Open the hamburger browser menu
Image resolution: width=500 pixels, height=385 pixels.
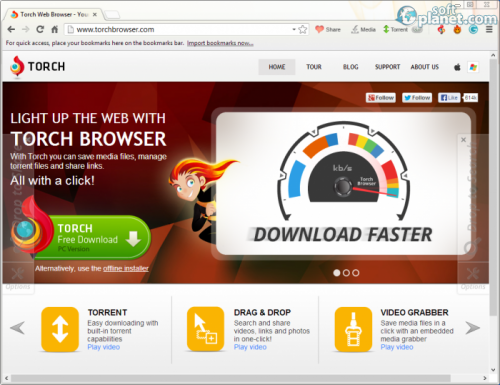[x=489, y=29]
